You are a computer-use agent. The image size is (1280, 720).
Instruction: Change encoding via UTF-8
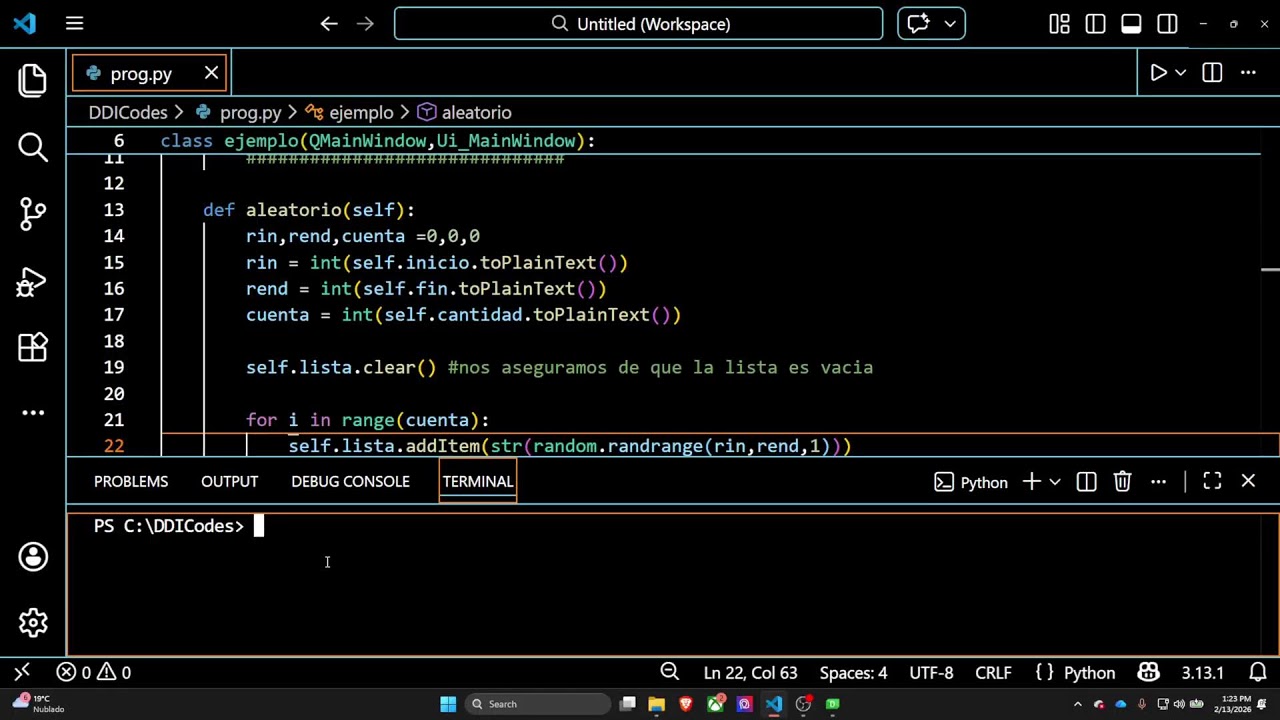[x=931, y=673]
